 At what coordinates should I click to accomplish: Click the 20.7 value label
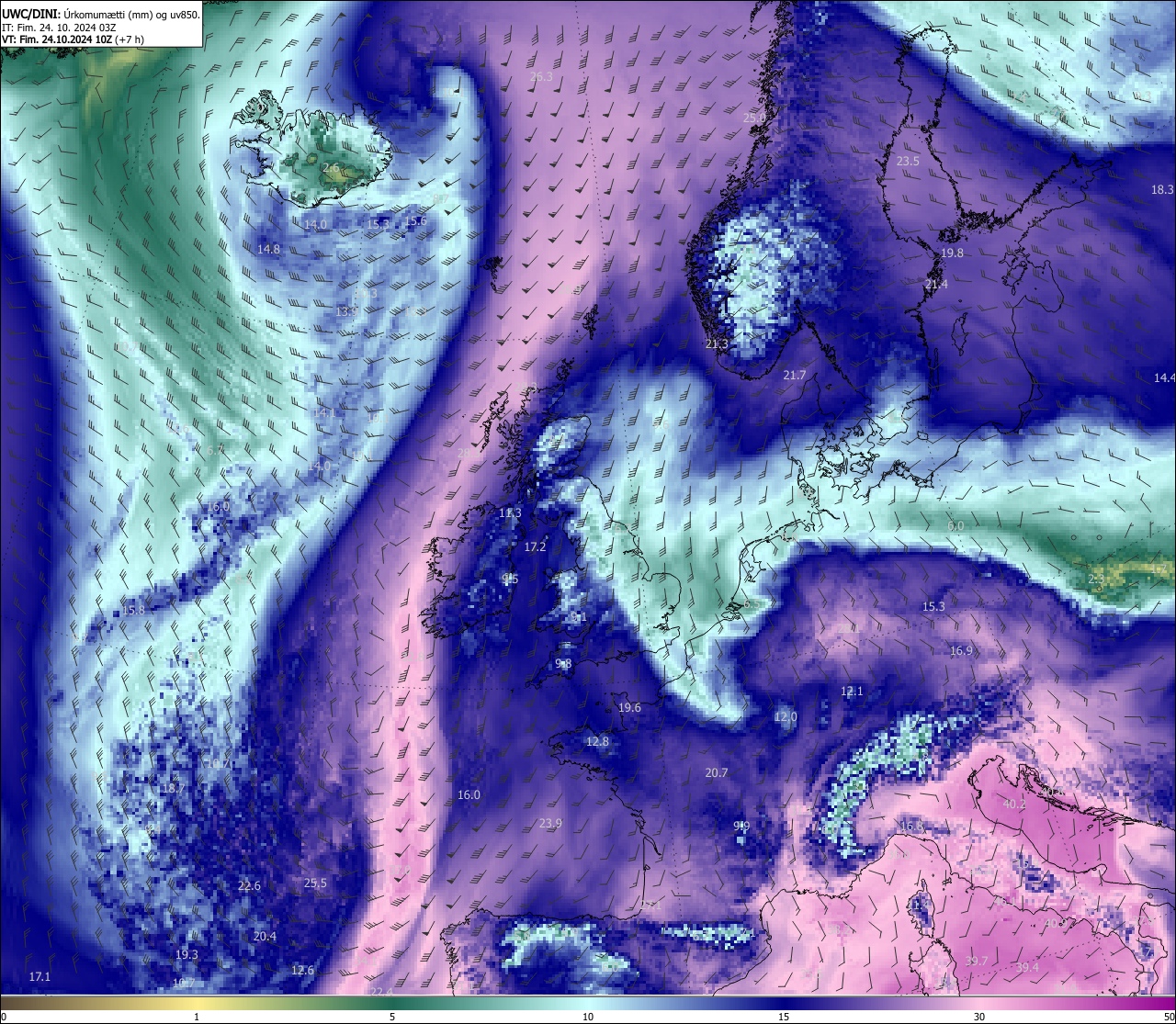click(717, 772)
